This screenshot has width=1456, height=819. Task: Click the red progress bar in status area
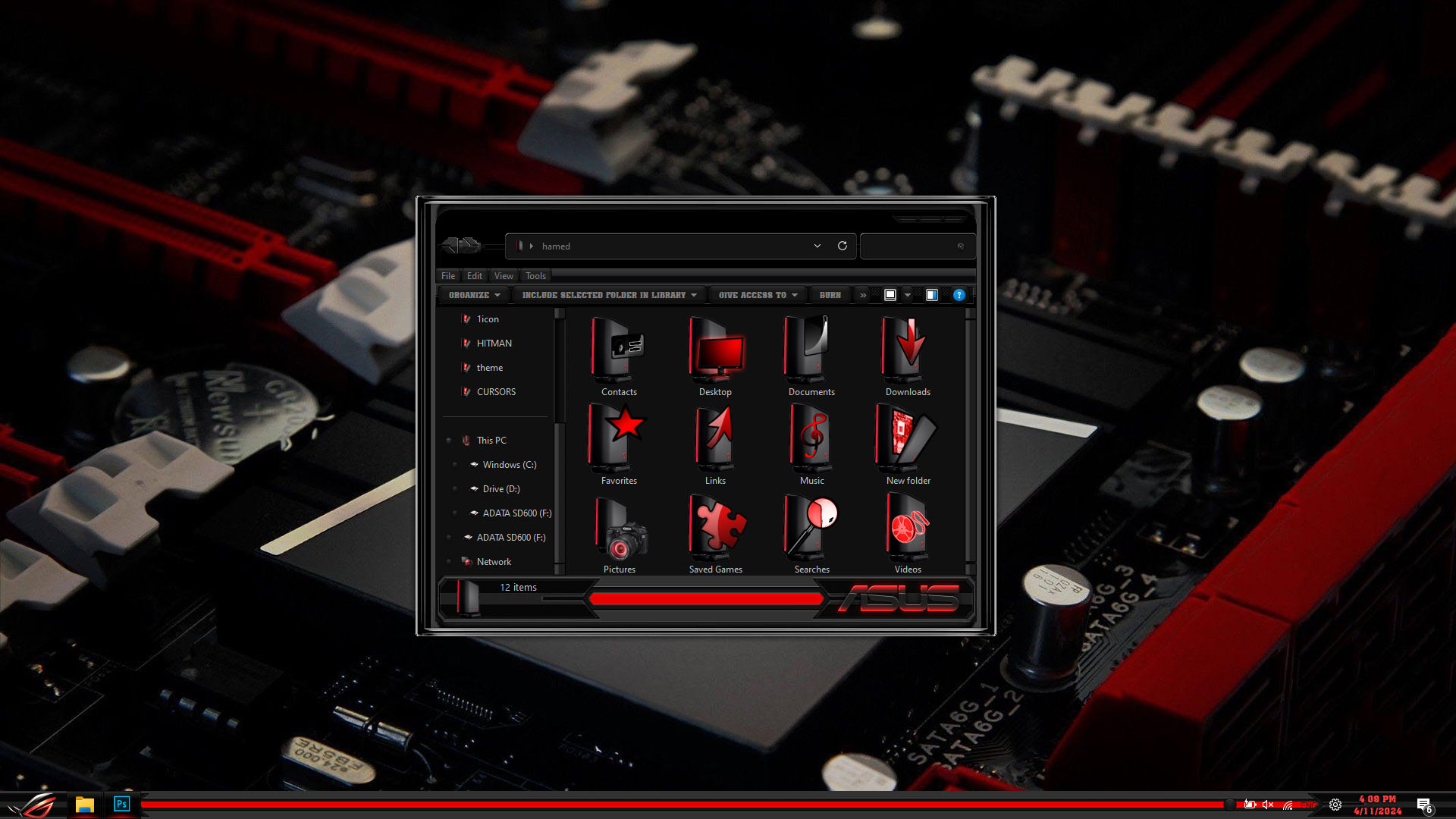point(705,599)
